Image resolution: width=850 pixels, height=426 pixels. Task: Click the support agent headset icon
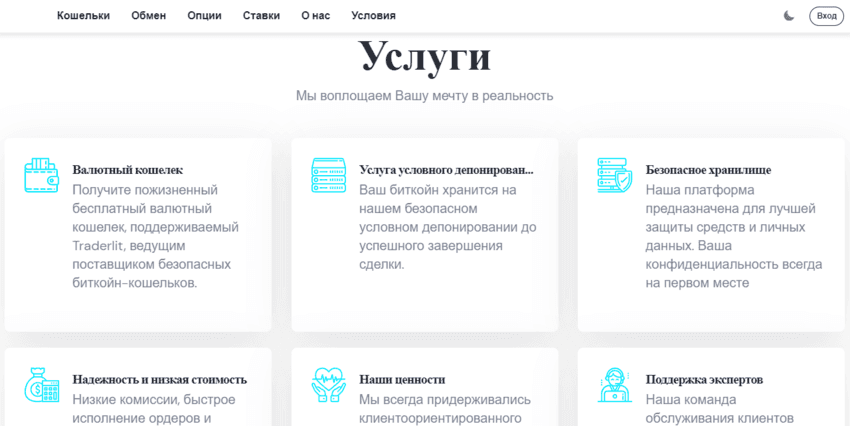[615, 385]
